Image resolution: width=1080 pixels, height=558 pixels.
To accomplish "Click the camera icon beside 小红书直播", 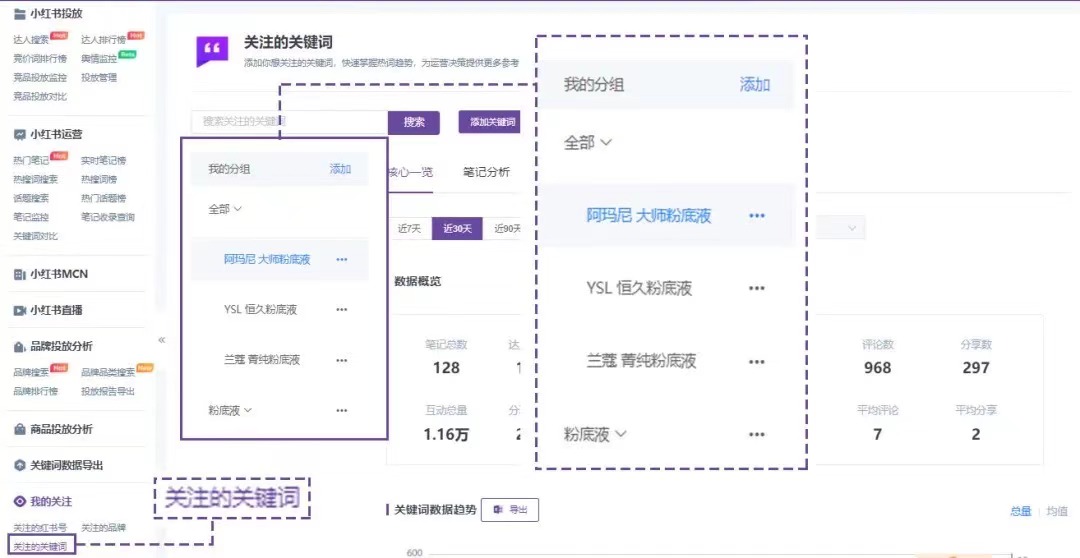I will pos(19,310).
